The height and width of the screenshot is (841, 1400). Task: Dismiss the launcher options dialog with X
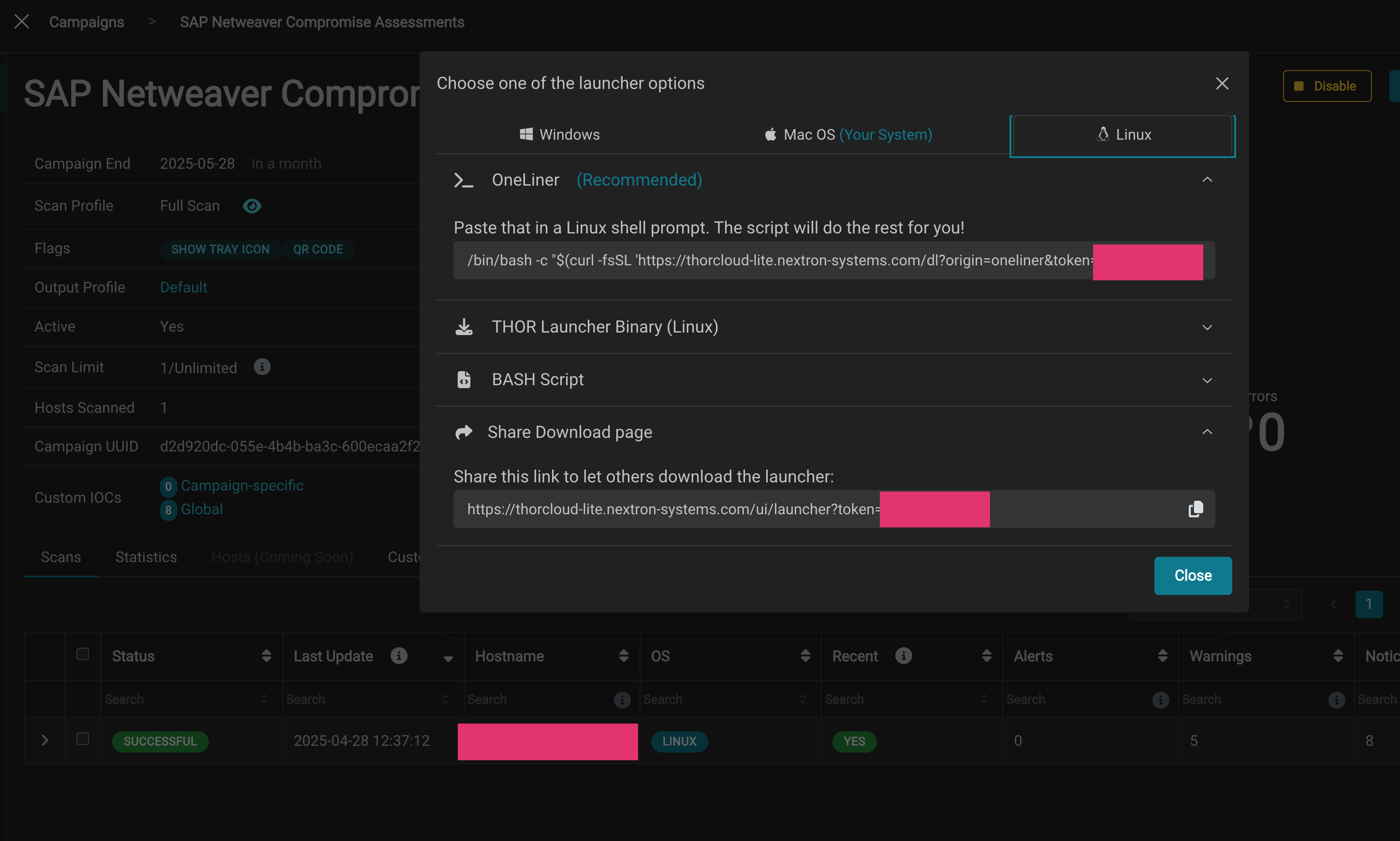point(1222,83)
